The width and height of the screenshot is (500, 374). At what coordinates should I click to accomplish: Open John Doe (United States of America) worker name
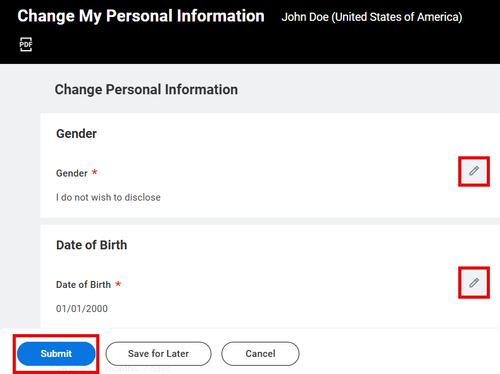(372, 17)
